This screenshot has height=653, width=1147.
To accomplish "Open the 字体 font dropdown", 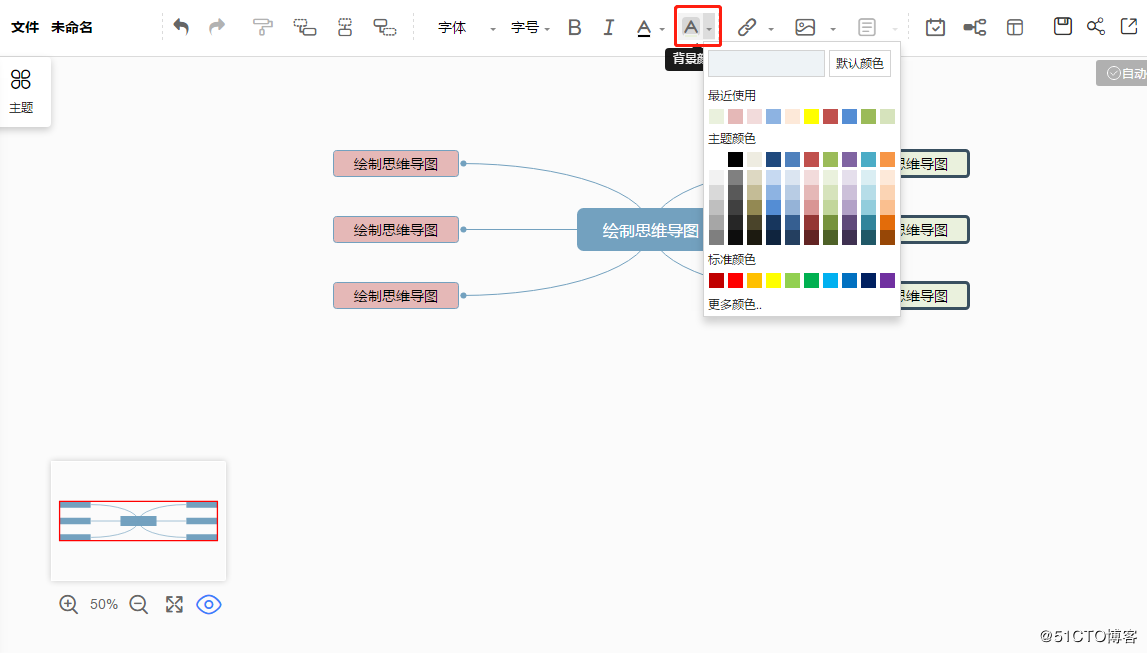I will [x=467, y=28].
